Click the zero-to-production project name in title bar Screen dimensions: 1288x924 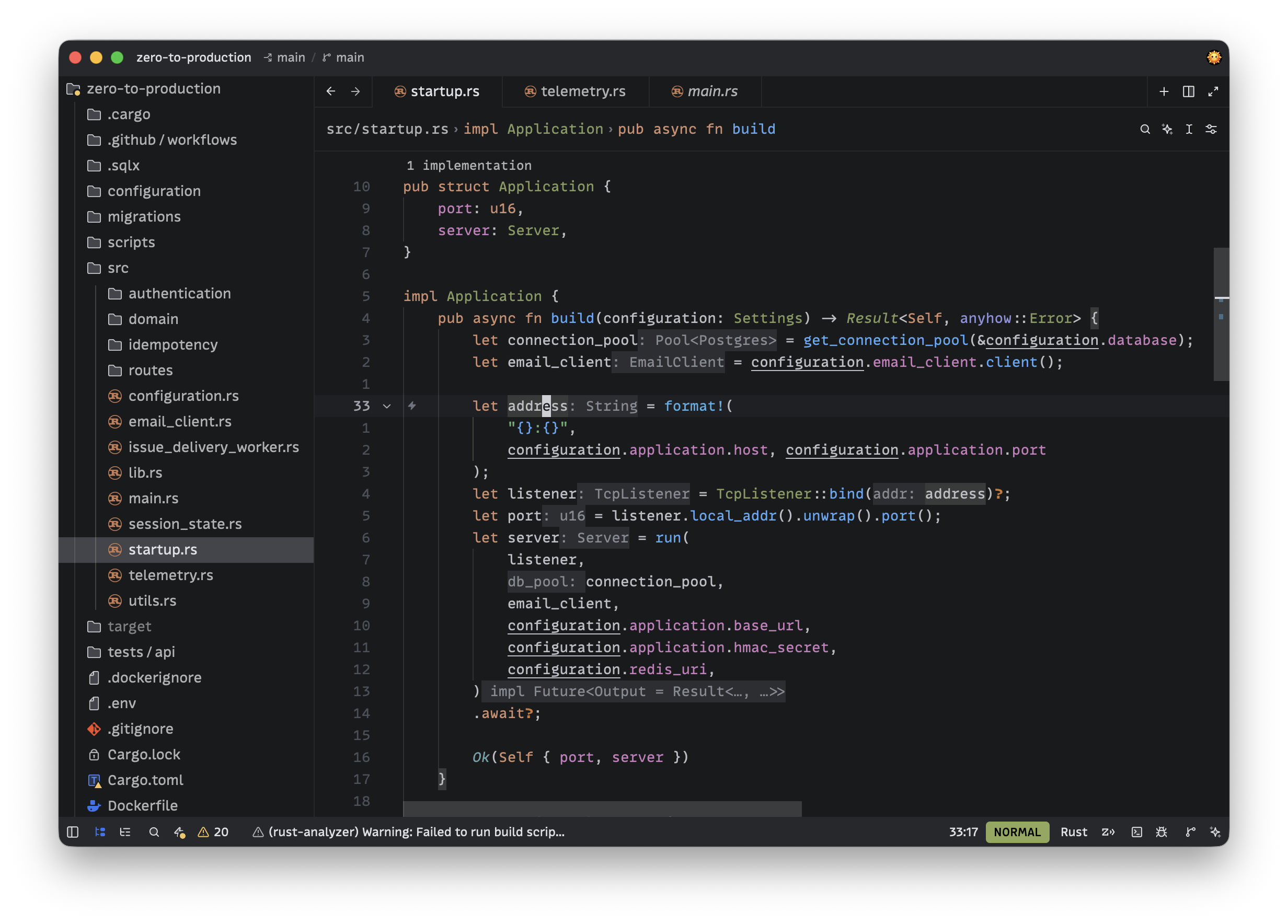click(193, 57)
